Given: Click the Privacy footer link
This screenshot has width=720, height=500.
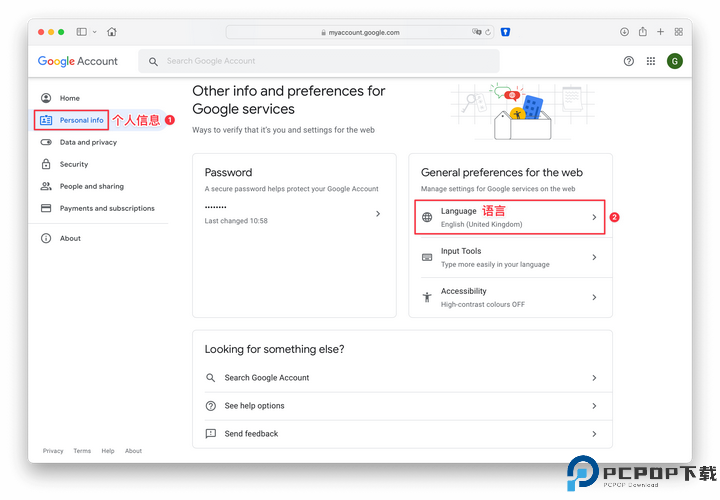Looking at the screenshot, I should [x=53, y=451].
